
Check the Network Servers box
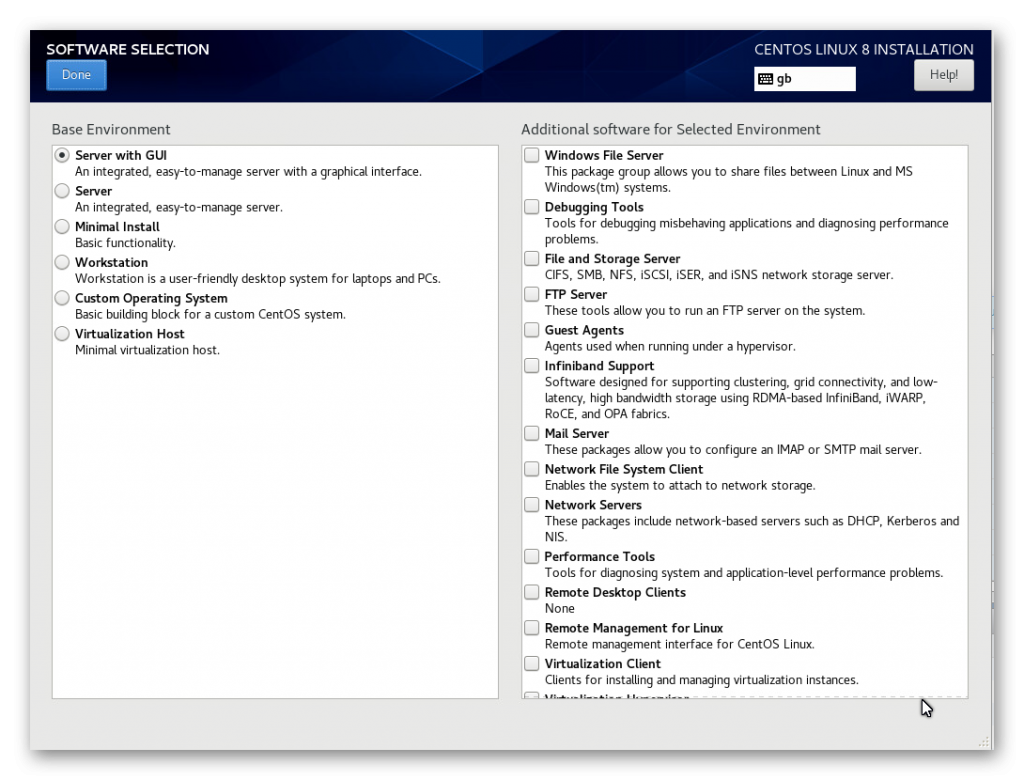click(x=532, y=504)
